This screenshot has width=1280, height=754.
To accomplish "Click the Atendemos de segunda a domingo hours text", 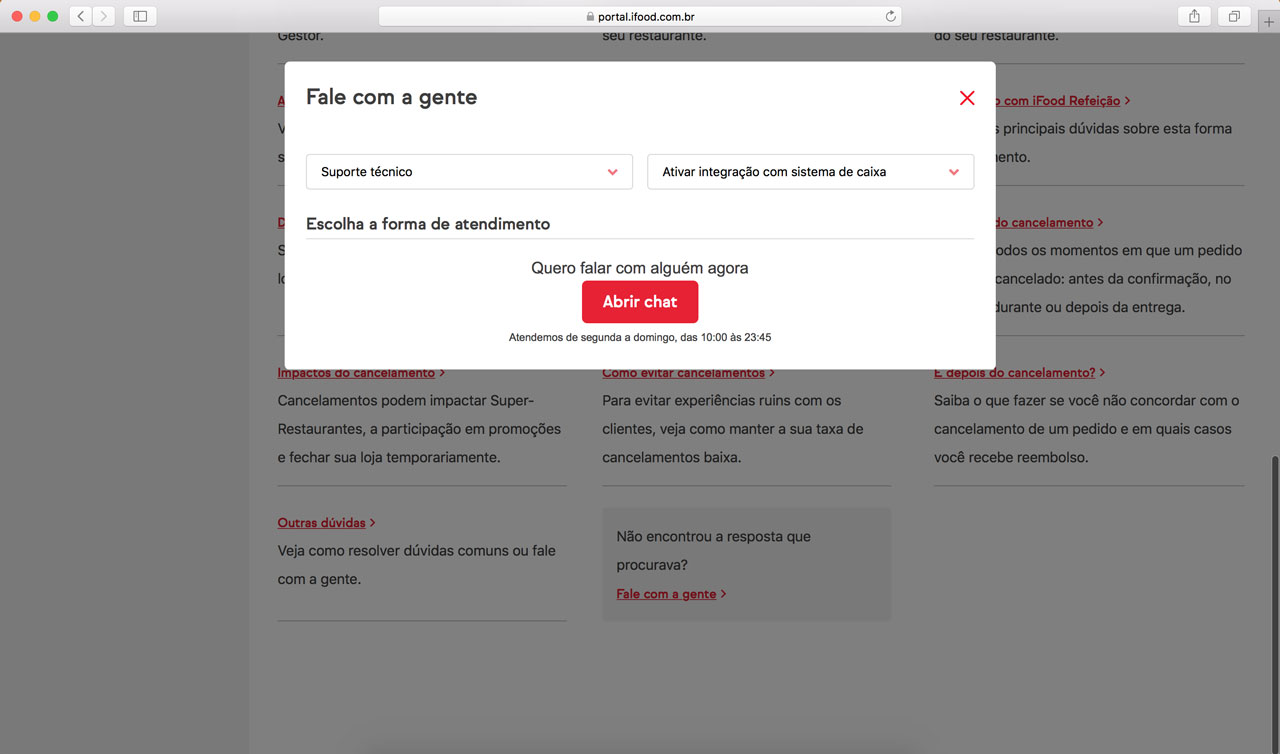I will pyautogui.click(x=640, y=338).
